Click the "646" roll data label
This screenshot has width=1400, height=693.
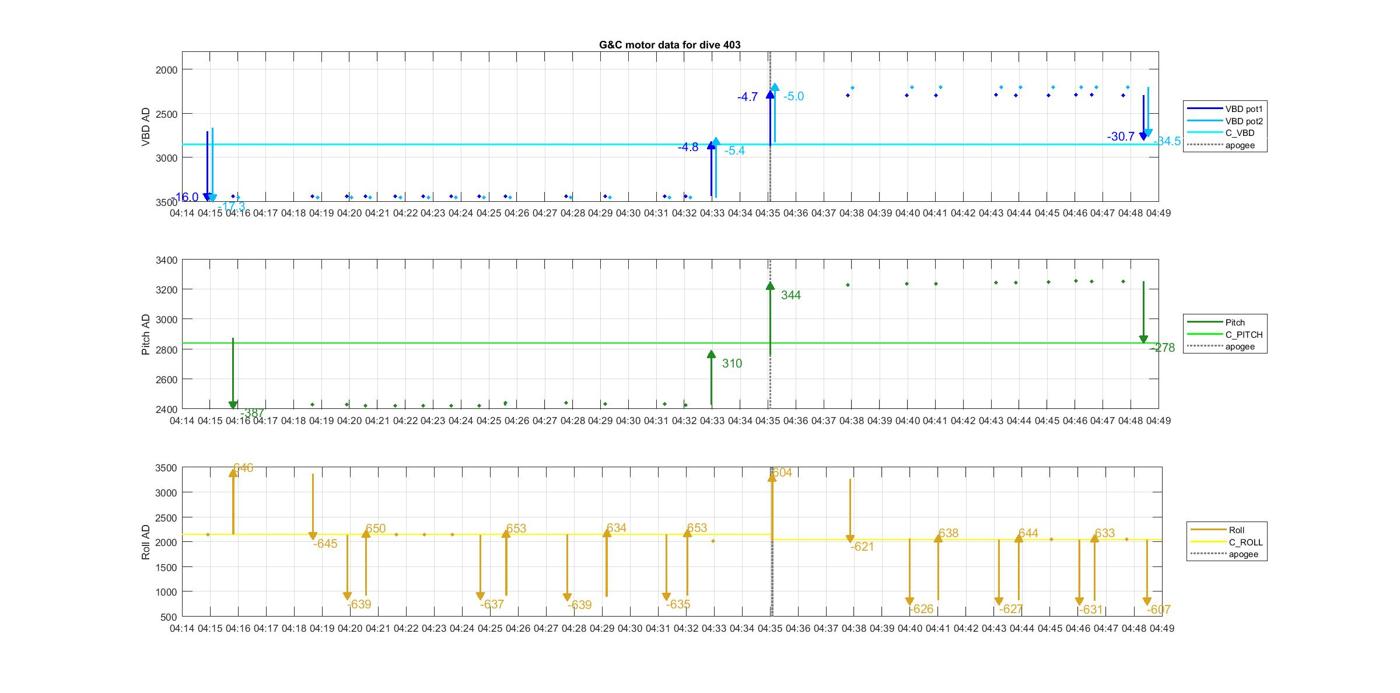[x=243, y=468]
